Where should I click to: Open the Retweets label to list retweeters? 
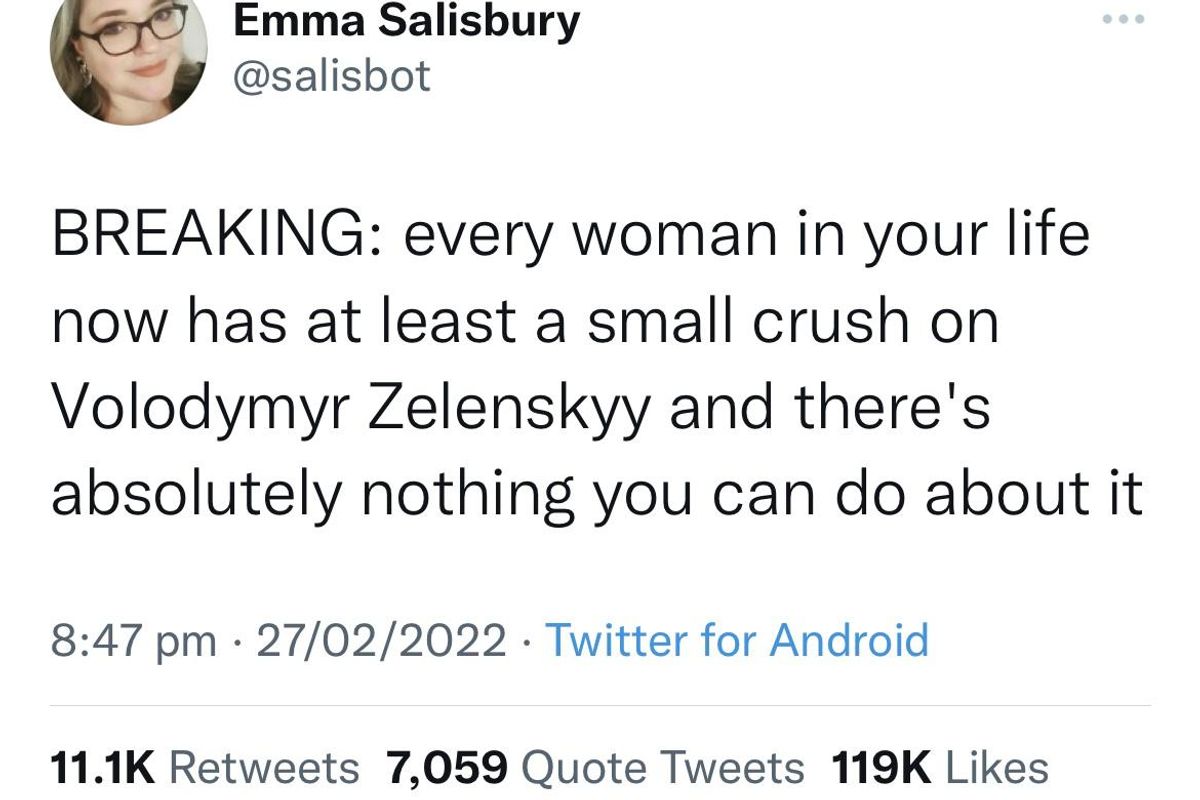pos(263,768)
